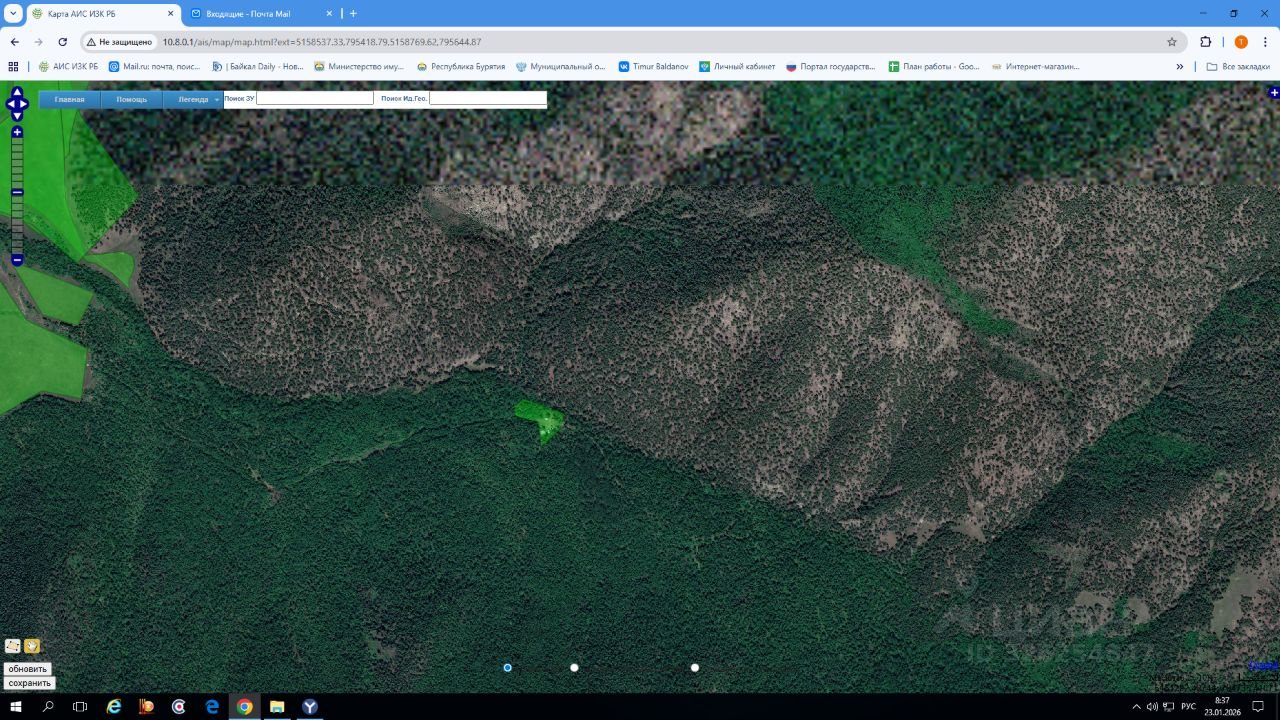Open the Министерство иму... bookmark
1280x720 pixels.
click(359, 67)
